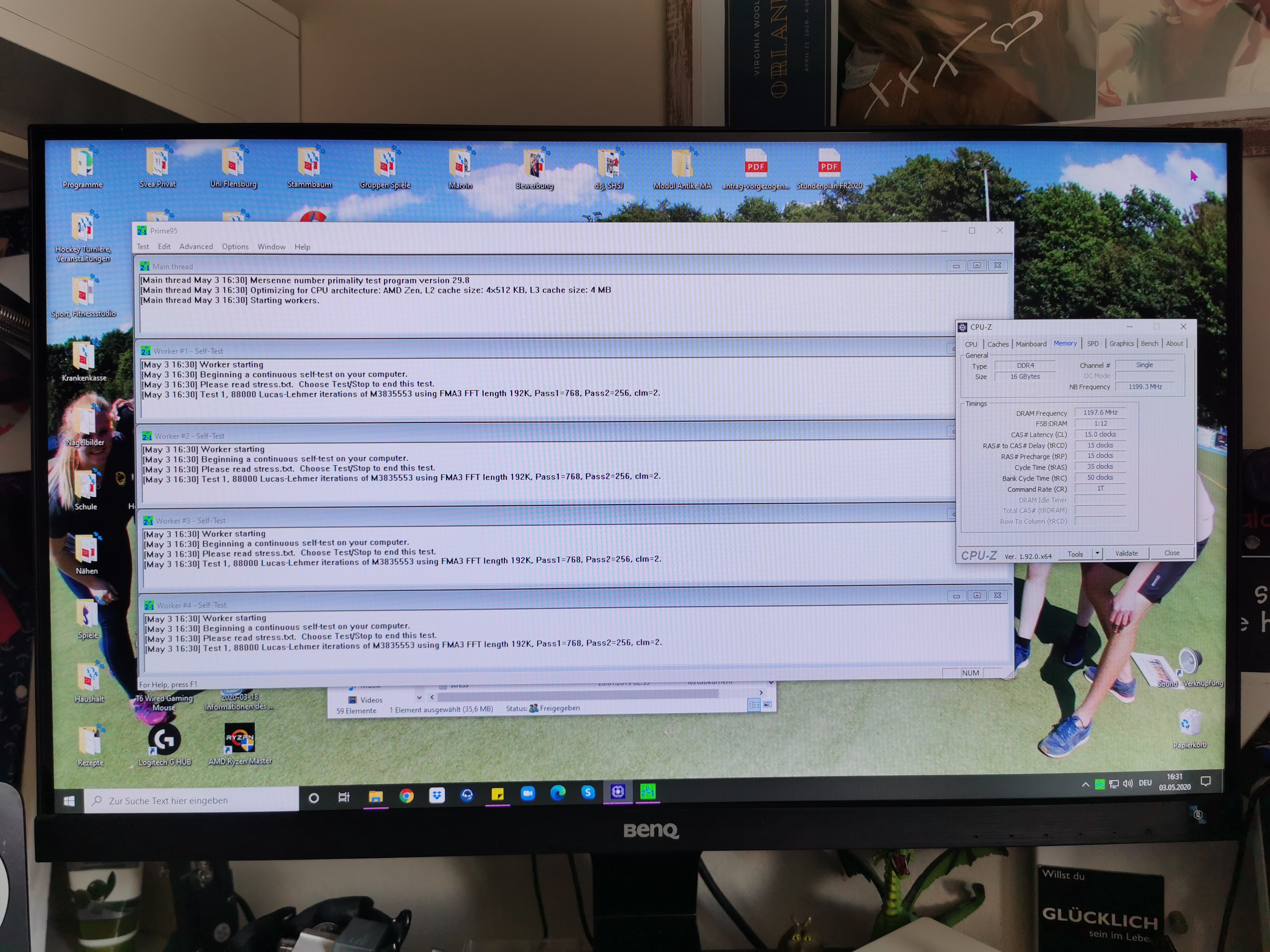Image resolution: width=1270 pixels, height=952 pixels.
Task: Open the Sticky Notes taskbar icon
Action: (x=497, y=794)
